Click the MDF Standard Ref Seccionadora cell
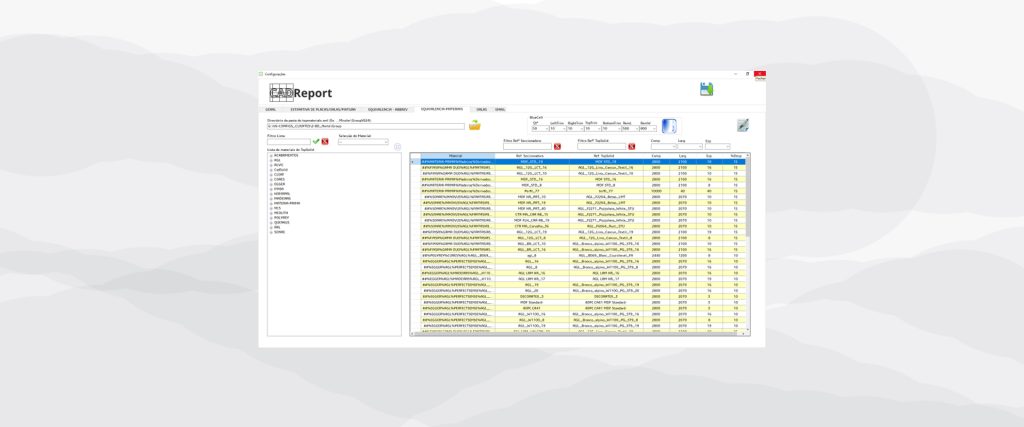Viewport: 1024px width, 427px height. click(531, 302)
